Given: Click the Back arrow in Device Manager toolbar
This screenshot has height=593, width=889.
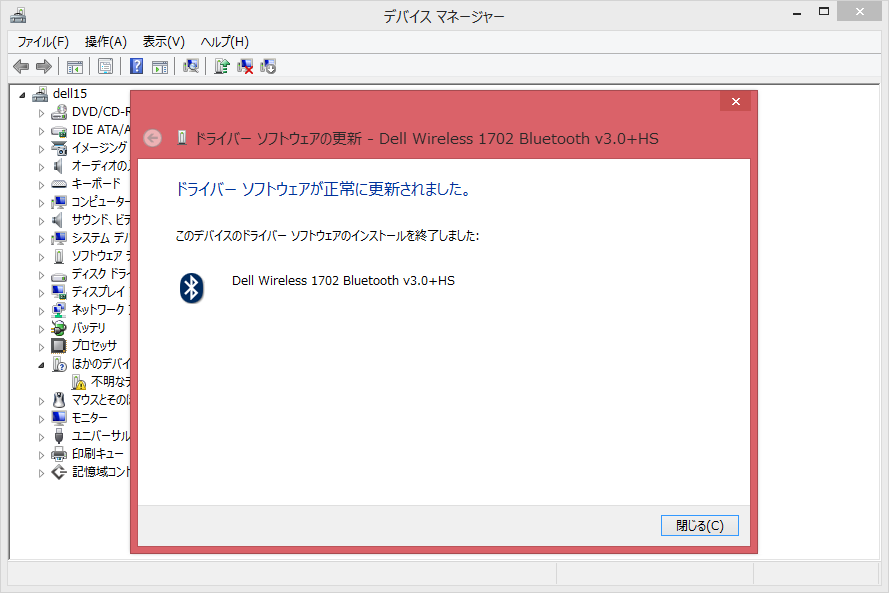Looking at the screenshot, I should [21, 67].
